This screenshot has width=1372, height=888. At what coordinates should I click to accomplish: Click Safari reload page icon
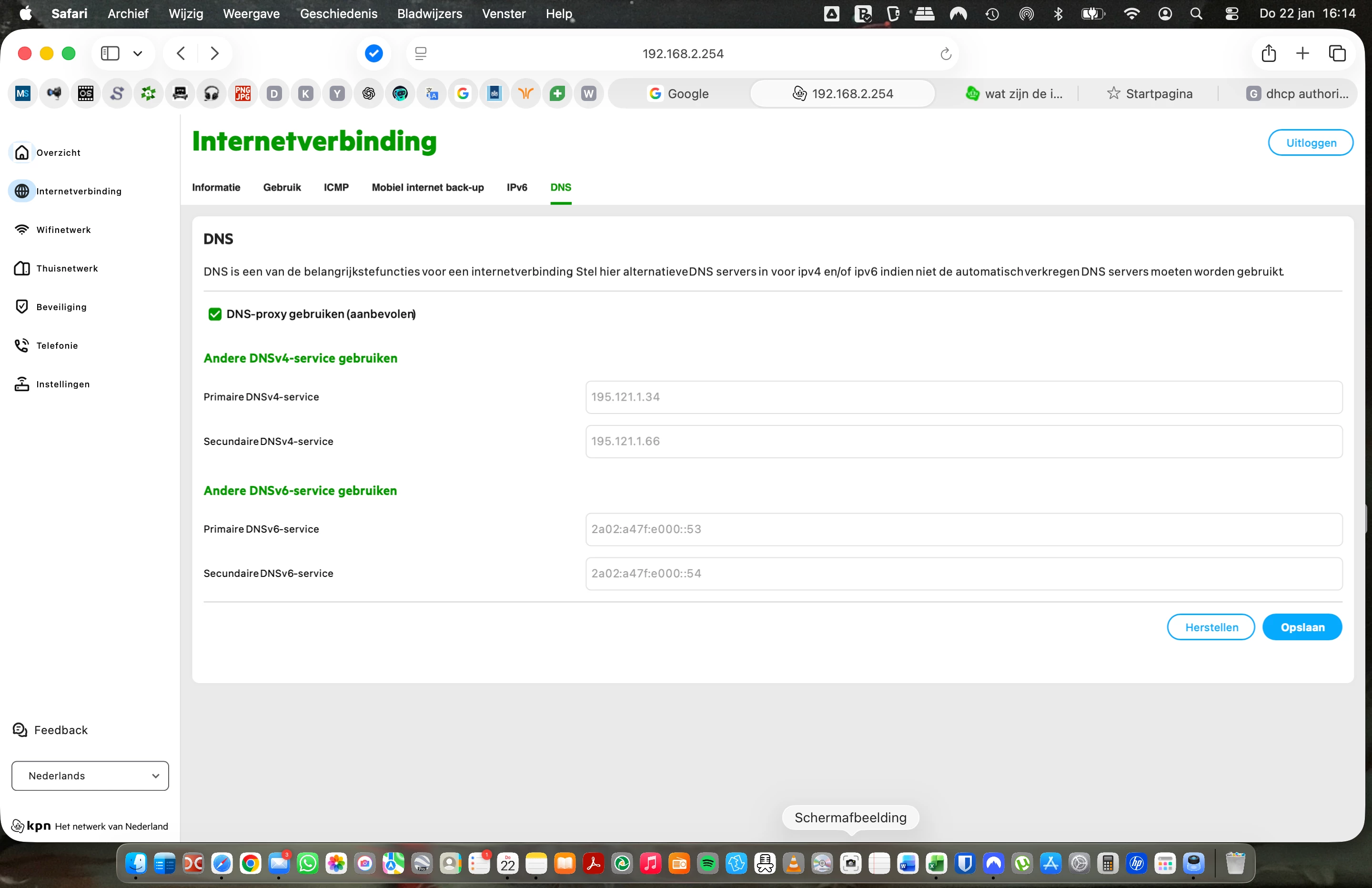click(946, 54)
